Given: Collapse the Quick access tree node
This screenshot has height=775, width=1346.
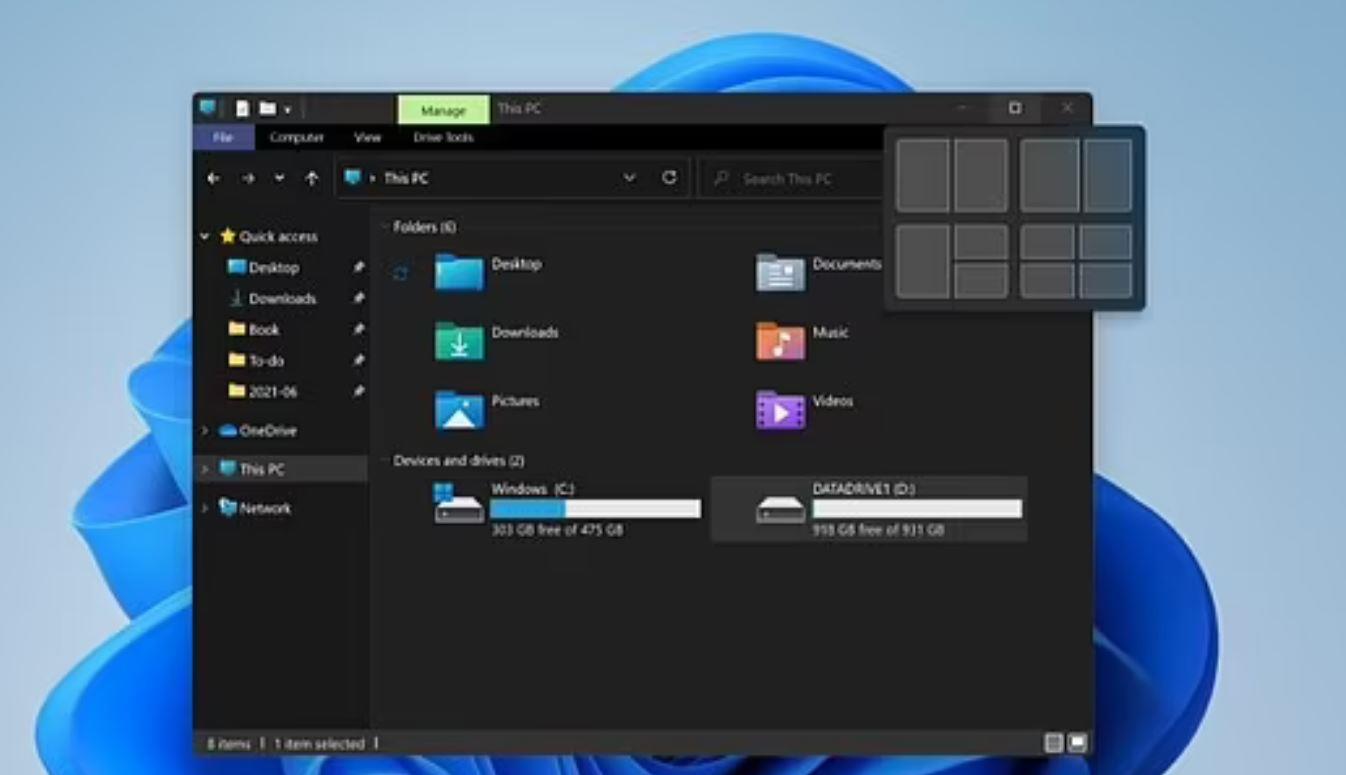Looking at the screenshot, I should 205,237.
